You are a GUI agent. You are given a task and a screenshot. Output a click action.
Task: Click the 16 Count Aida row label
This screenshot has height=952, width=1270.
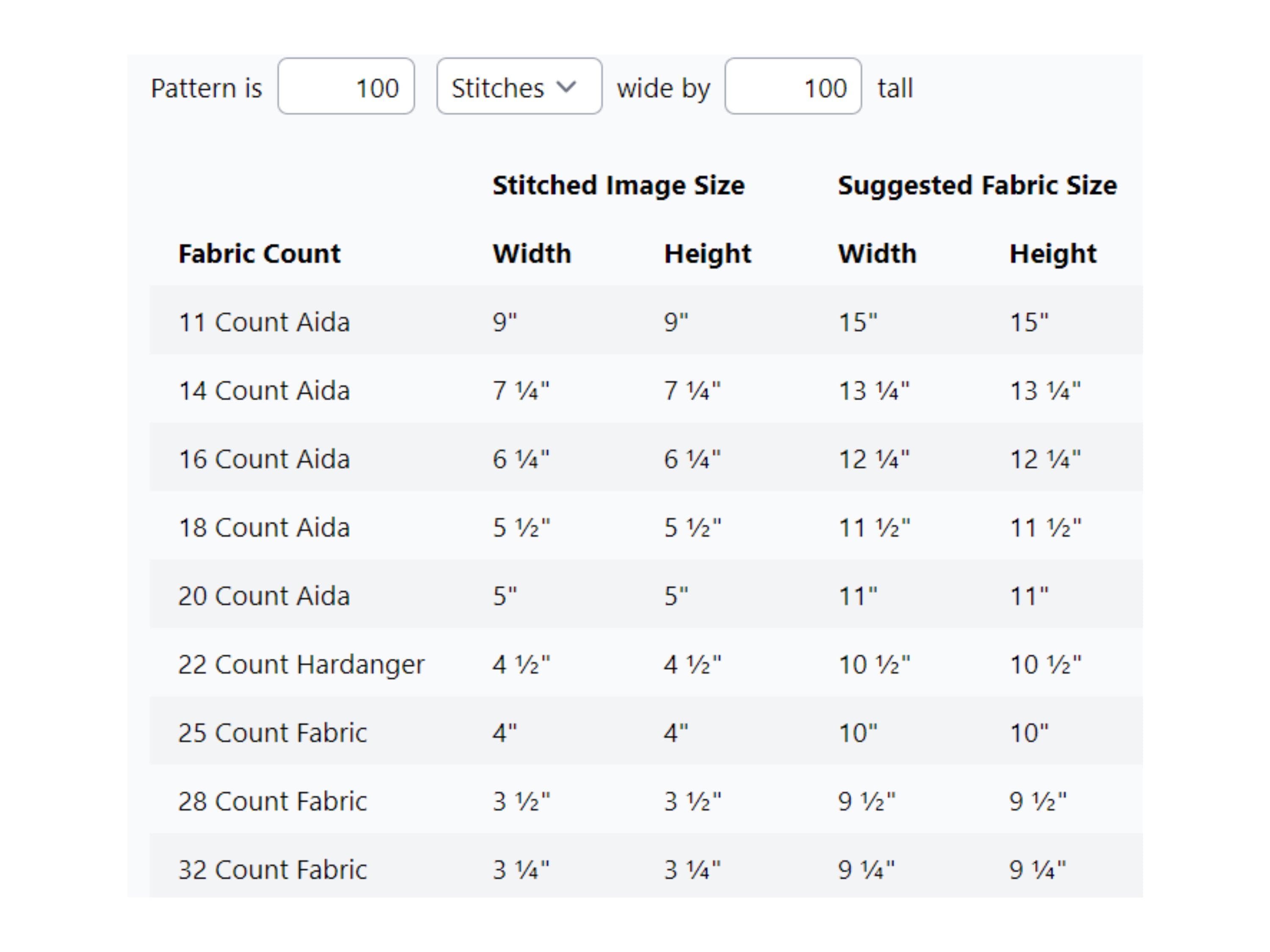coord(264,459)
